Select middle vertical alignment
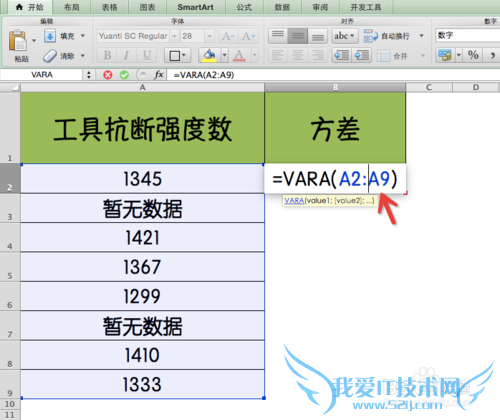The image size is (500, 420). [298, 35]
